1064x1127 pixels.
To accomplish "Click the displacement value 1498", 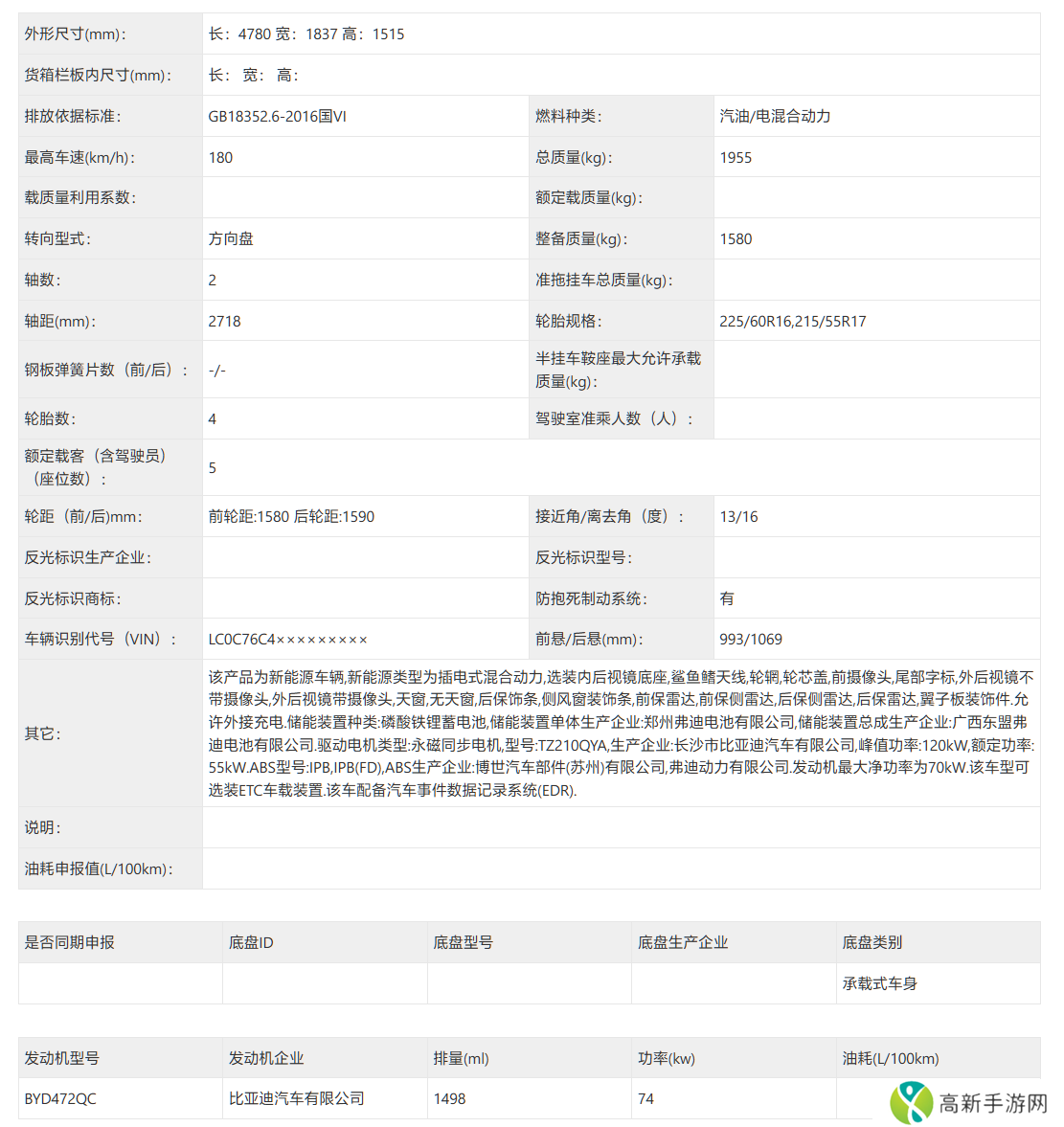I will (449, 1098).
